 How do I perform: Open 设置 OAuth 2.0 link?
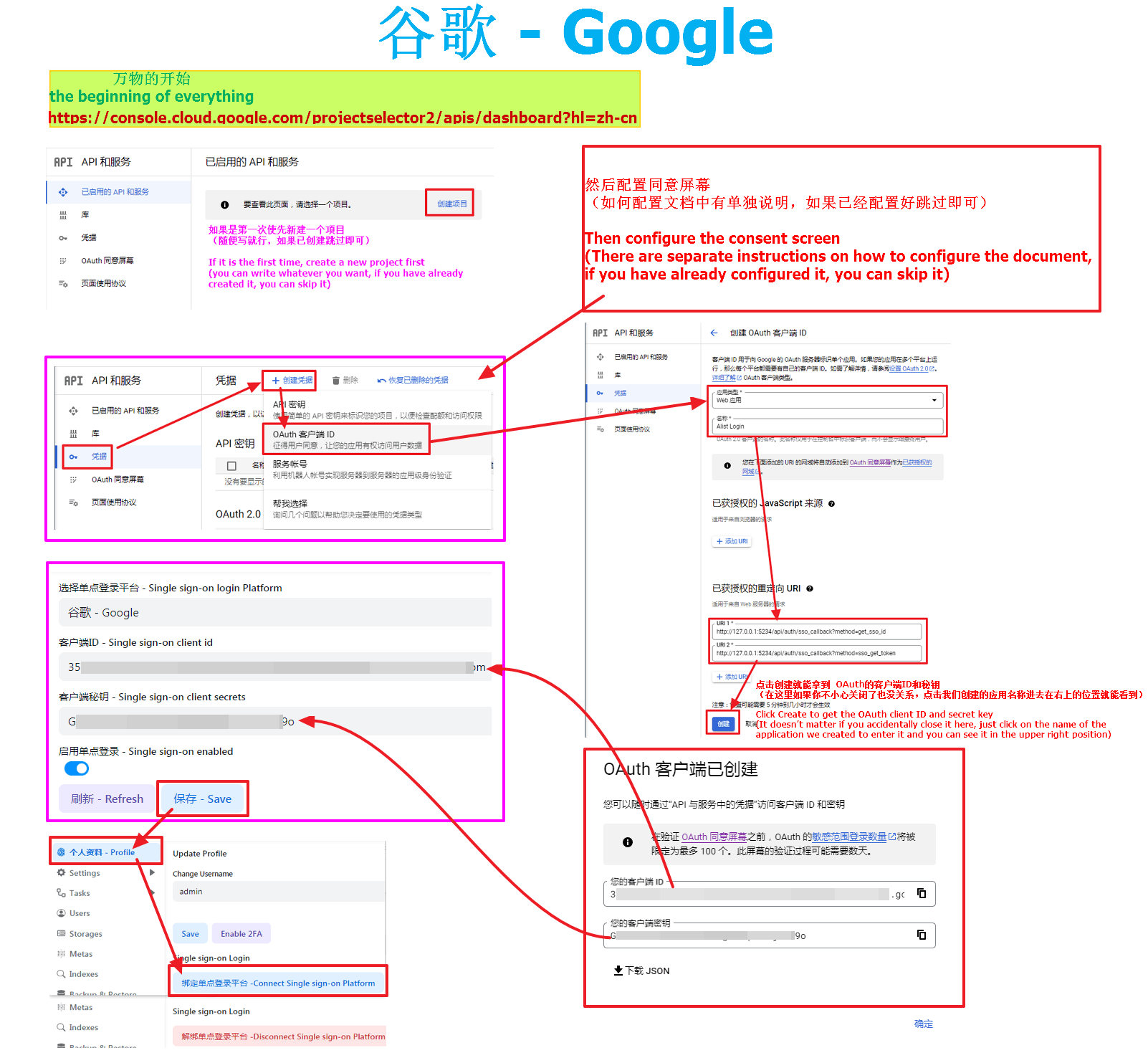pos(911,368)
